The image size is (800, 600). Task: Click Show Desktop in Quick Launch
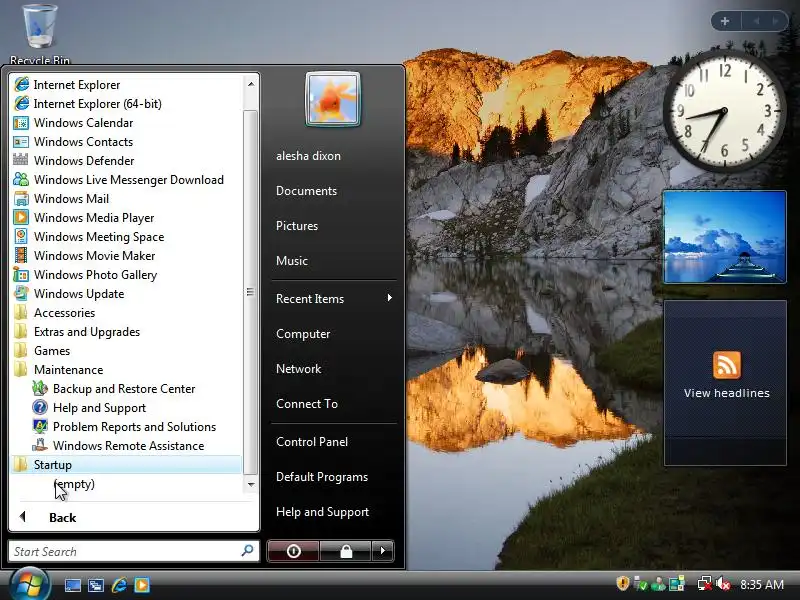(72, 585)
